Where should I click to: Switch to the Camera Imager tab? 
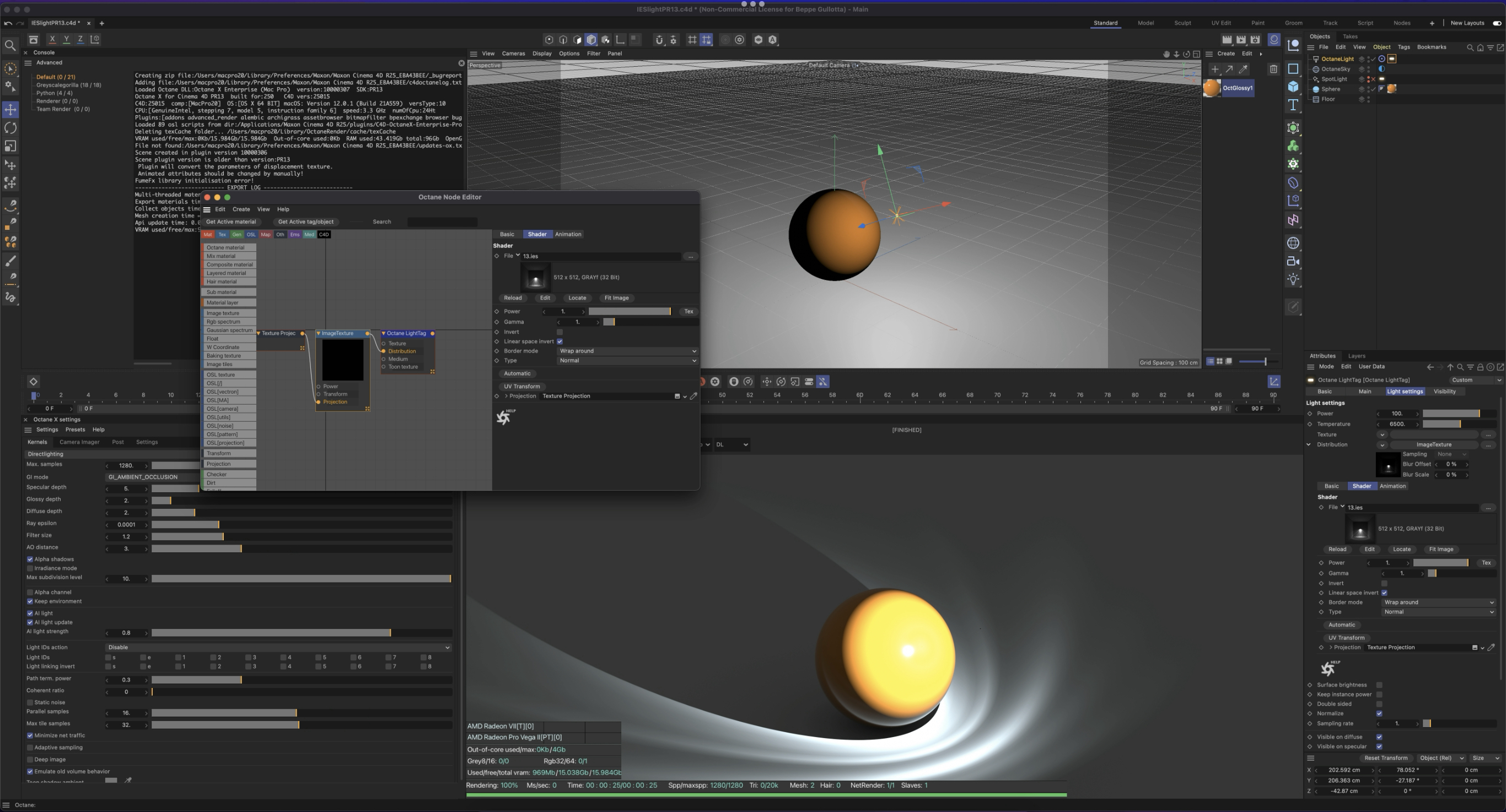79,442
